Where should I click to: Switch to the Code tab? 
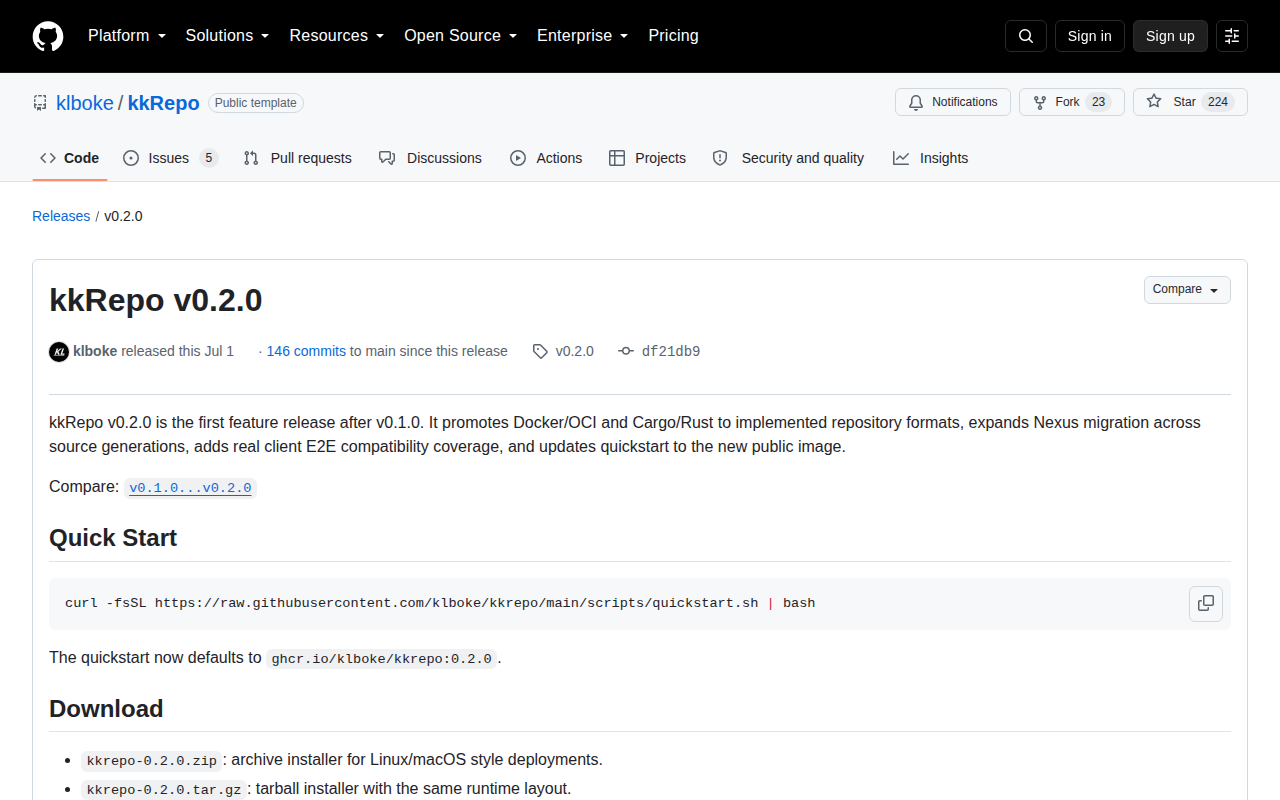(x=70, y=158)
